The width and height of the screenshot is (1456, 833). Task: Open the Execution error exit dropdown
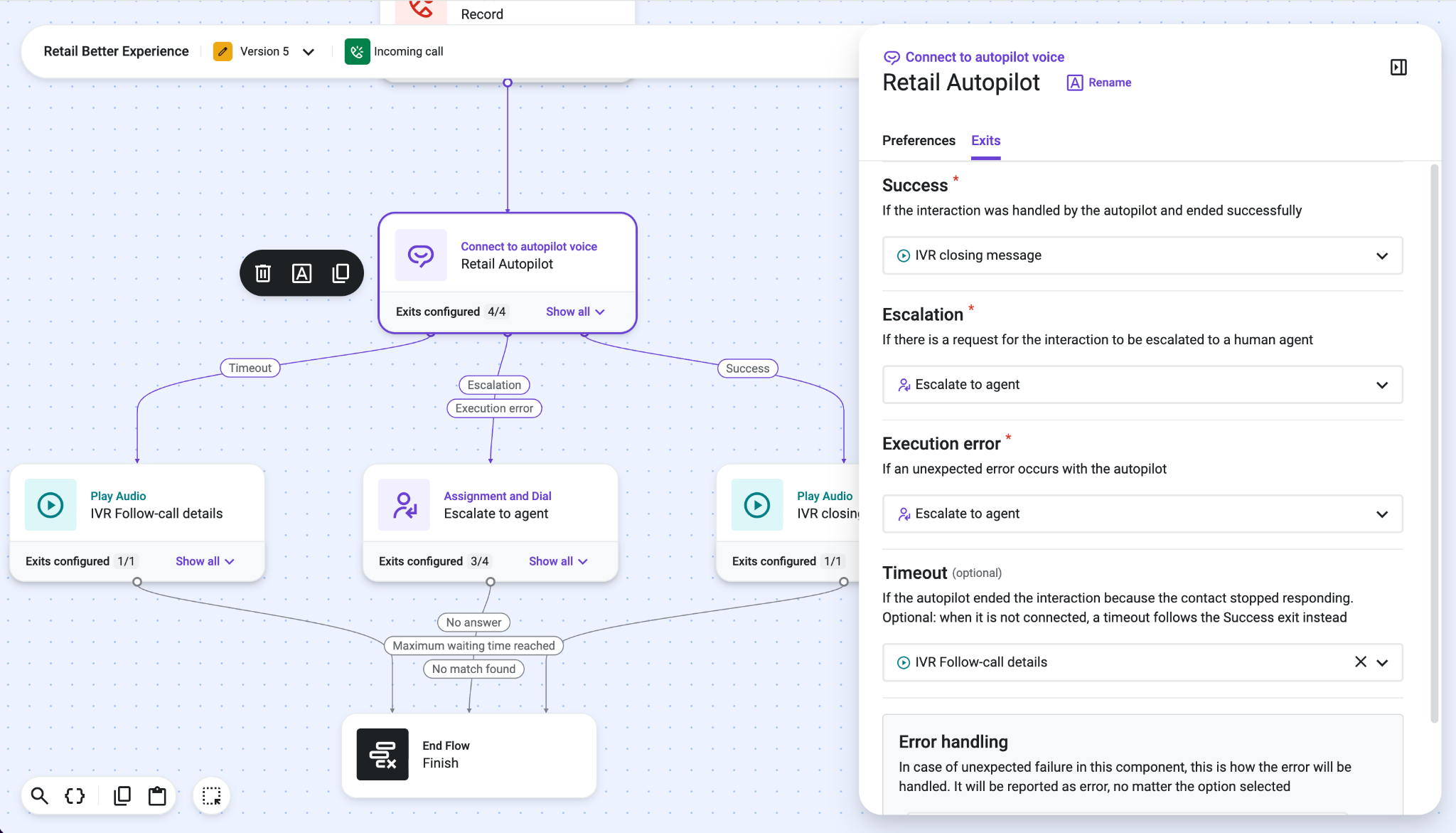(1142, 514)
